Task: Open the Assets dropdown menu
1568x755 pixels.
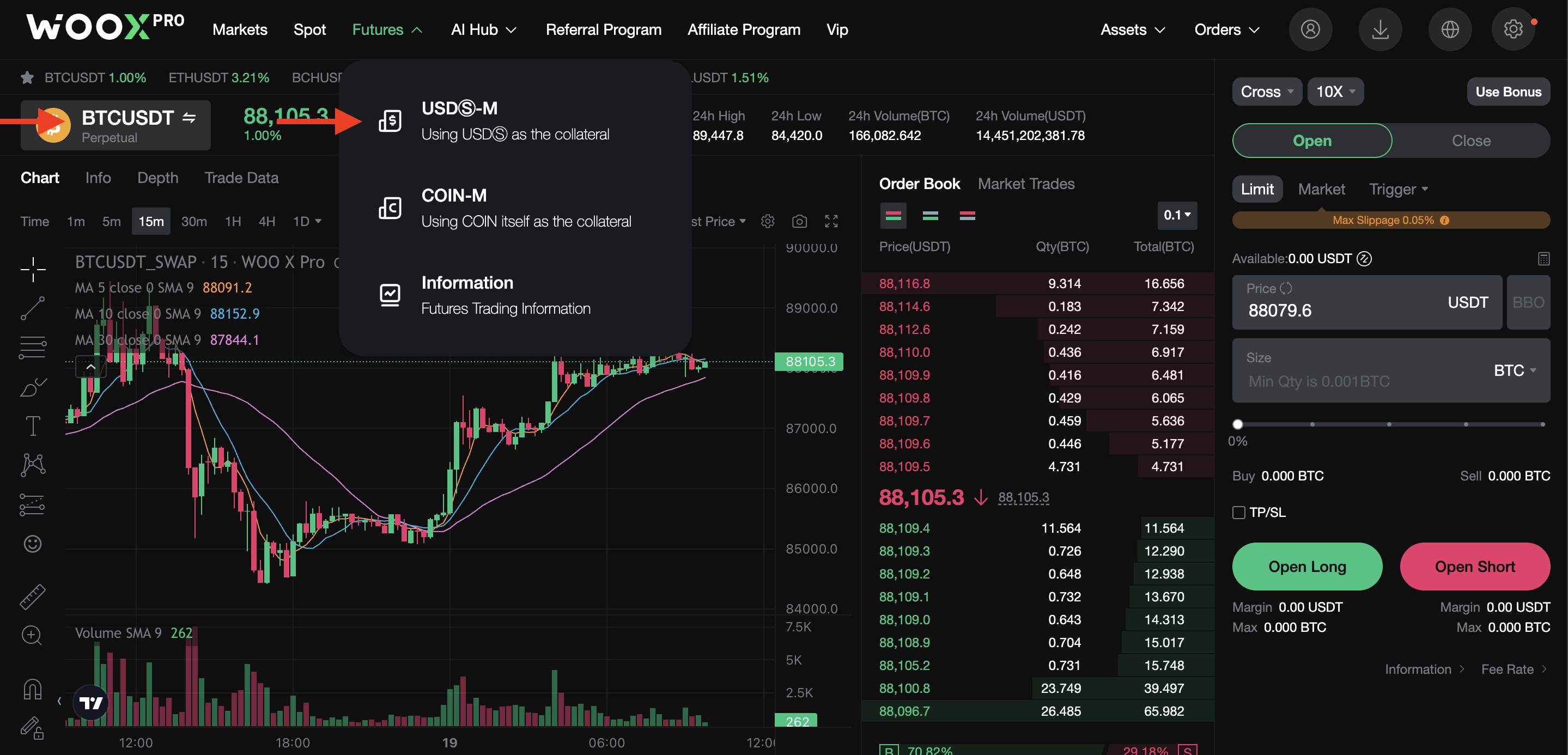Action: click(1132, 29)
